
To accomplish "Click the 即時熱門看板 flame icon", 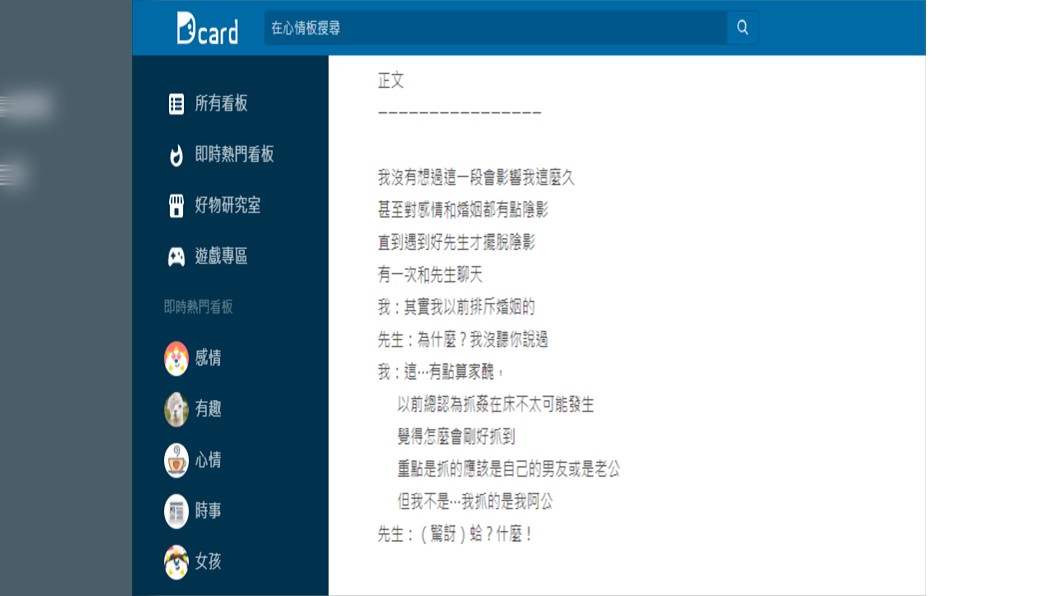I will coord(176,155).
